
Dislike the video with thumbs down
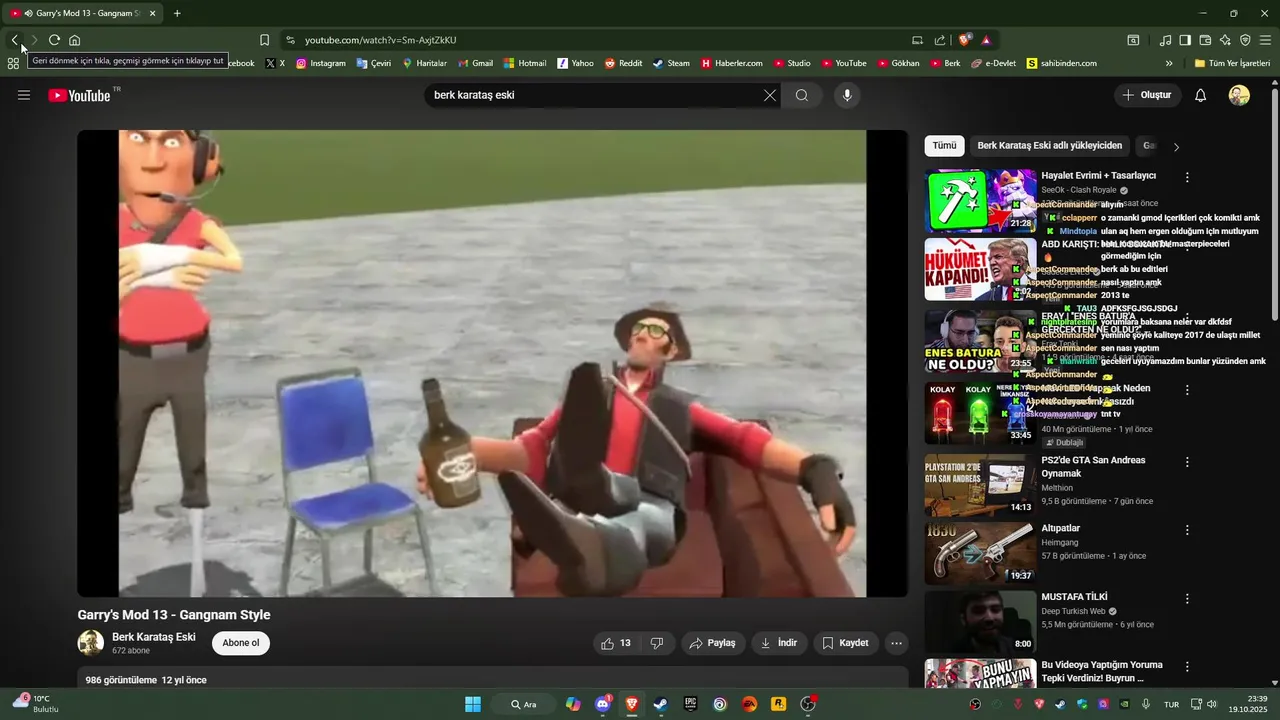(657, 643)
